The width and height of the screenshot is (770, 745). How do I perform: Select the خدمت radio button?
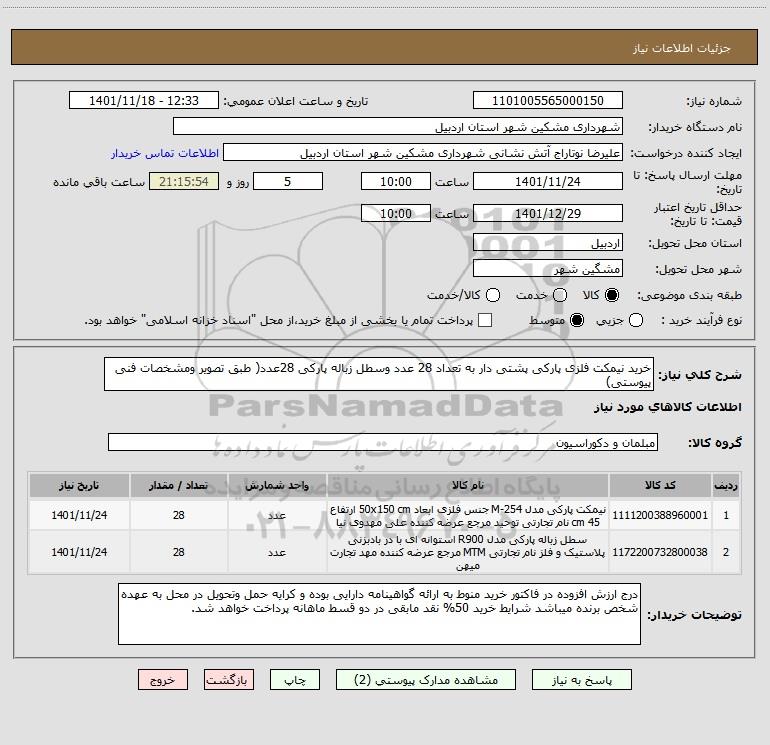coord(560,295)
